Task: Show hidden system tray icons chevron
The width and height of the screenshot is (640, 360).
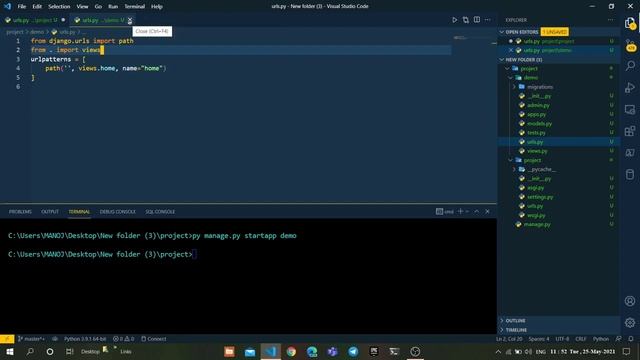Action: pos(498,351)
